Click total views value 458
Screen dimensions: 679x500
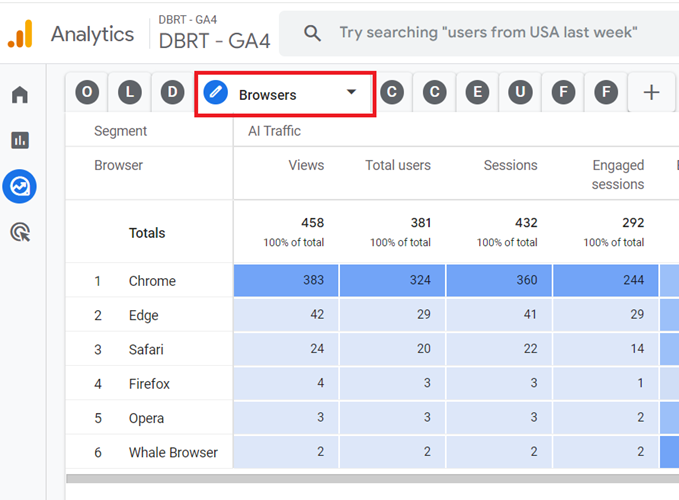tap(313, 223)
